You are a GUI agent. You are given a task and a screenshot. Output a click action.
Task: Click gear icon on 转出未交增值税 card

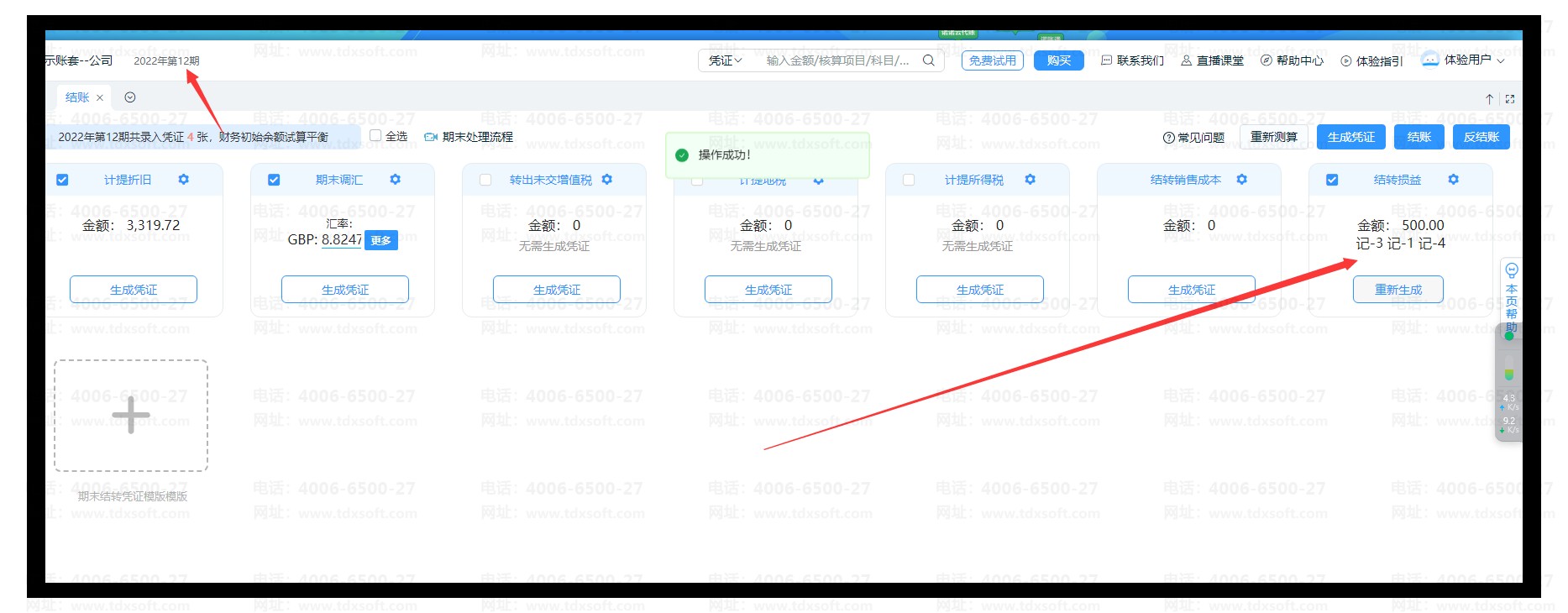(x=607, y=180)
